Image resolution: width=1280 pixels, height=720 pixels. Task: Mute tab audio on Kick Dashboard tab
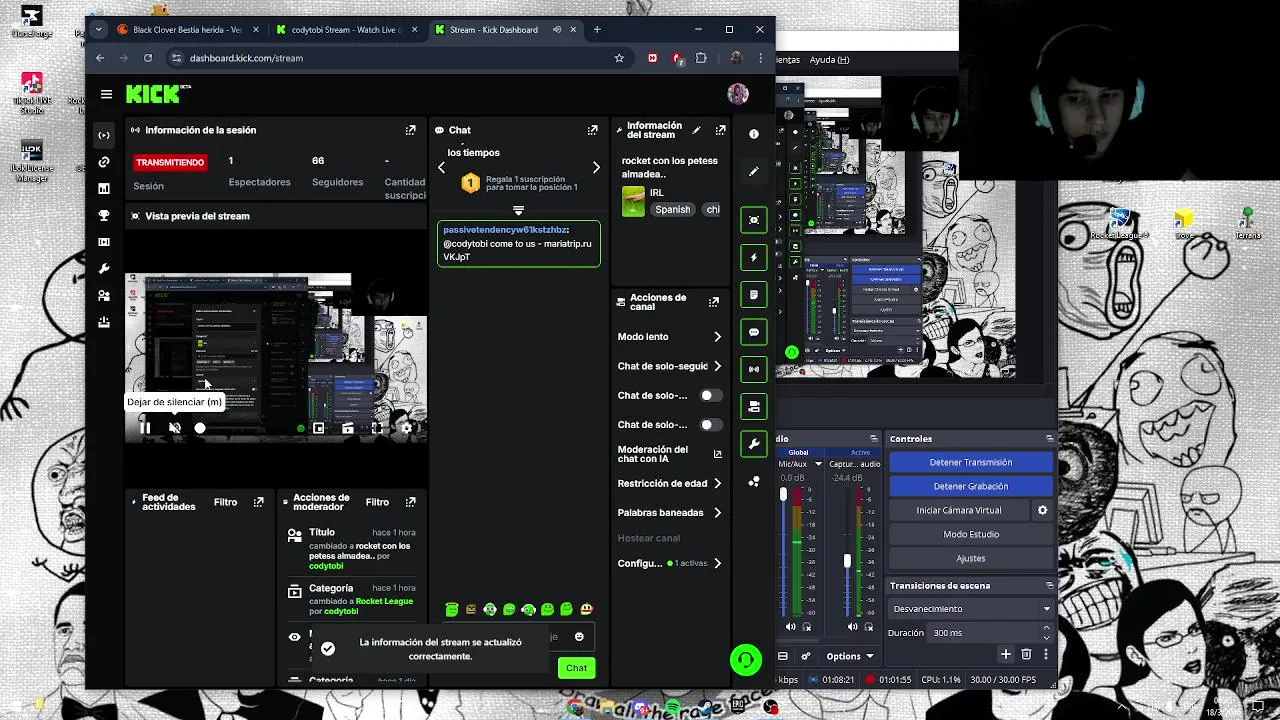coord(557,30)
